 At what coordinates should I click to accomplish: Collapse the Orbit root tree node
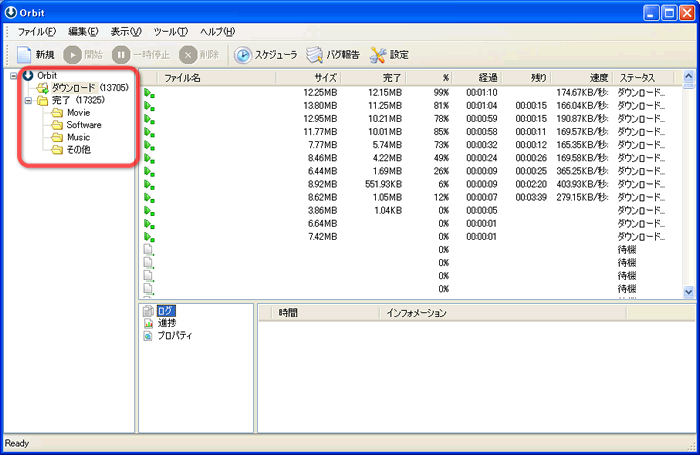13,76
